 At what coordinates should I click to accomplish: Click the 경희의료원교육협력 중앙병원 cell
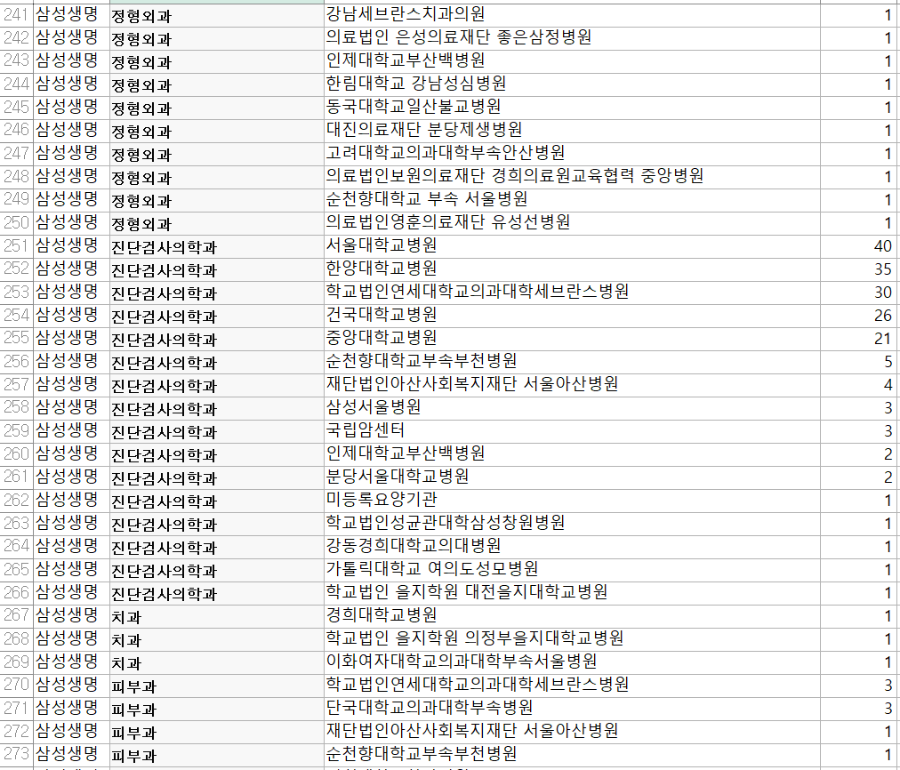pos(572,177)
